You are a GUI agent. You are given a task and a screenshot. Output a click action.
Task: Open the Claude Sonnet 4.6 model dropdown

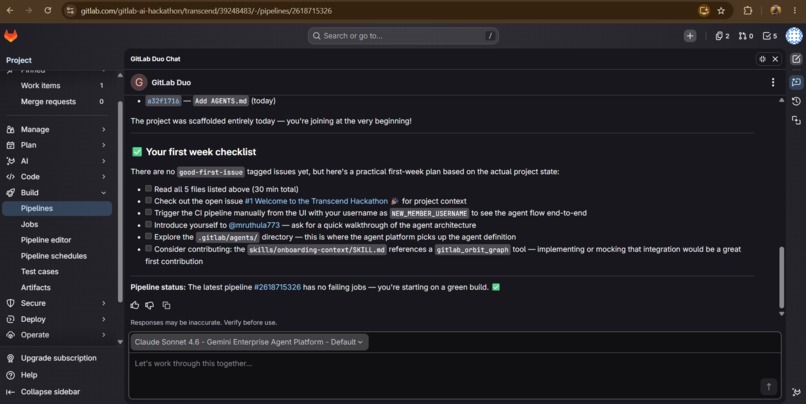249,342
